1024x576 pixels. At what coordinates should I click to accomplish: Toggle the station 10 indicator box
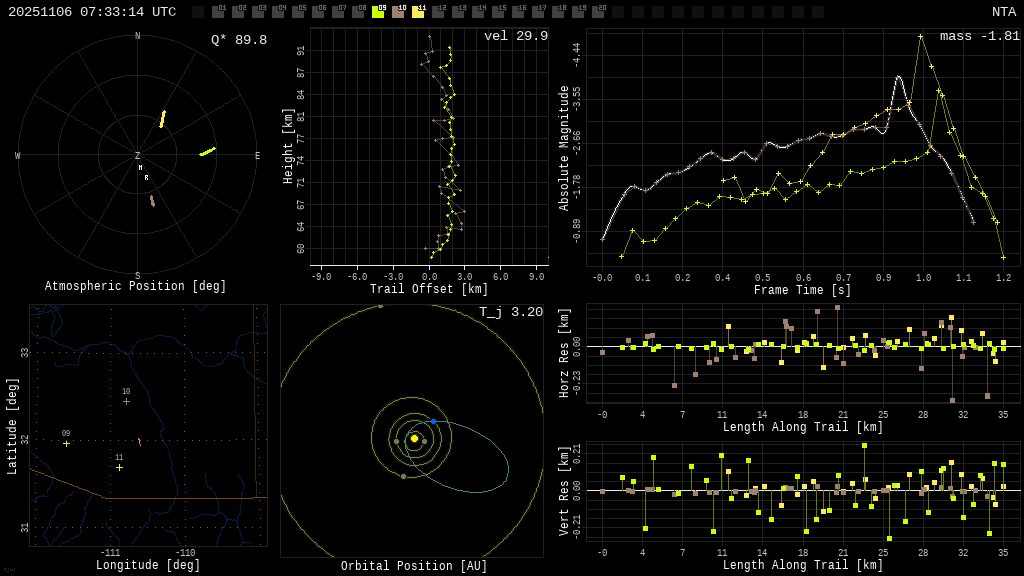pyautogui.click(x=398, y=12)
